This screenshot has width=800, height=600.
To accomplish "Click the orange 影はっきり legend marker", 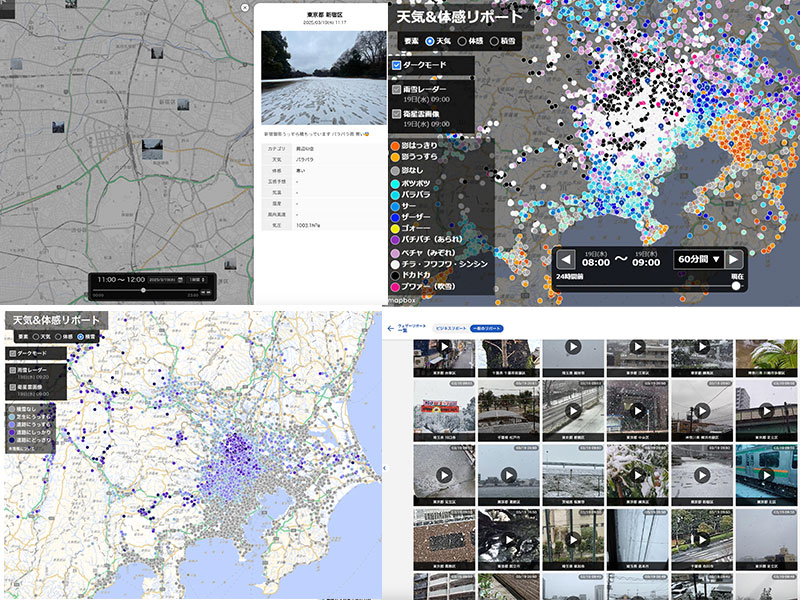I will tap(396, 145).
